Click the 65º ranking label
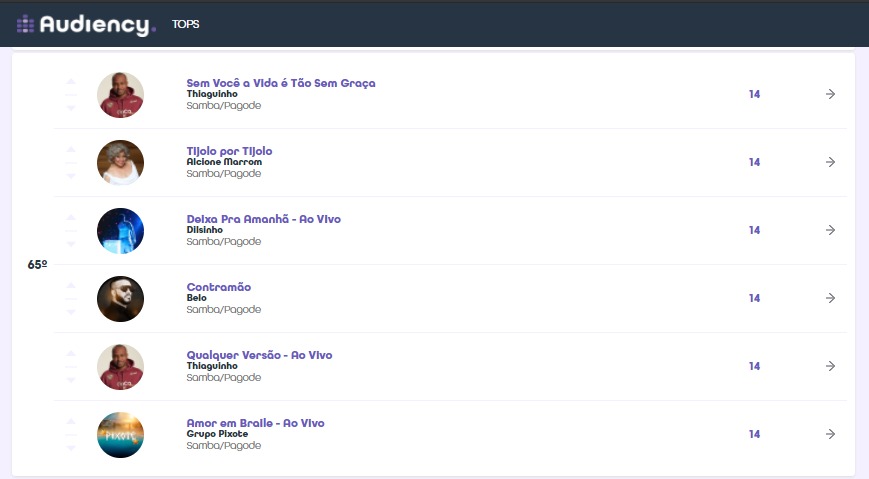 point(38,264)
